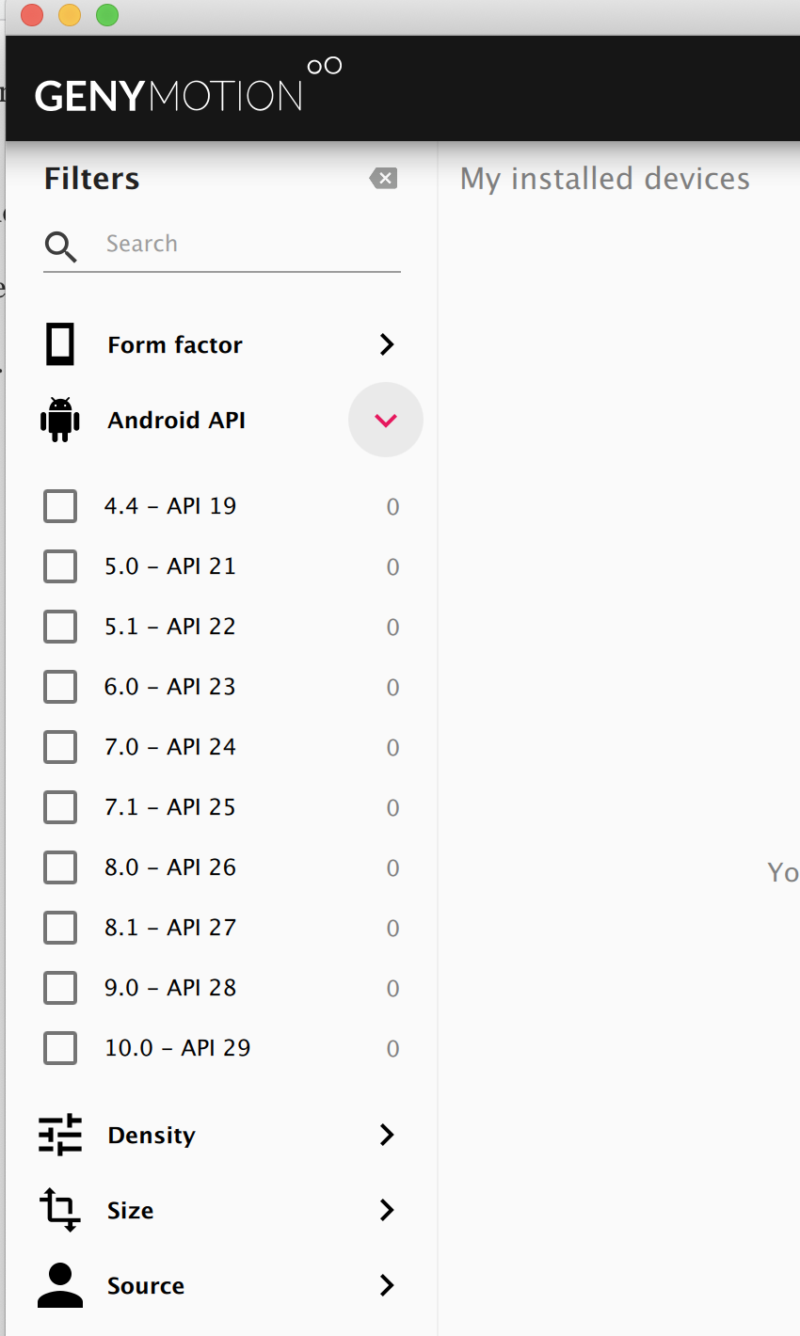Check the 8.0 – API 26 filter
This screenshot has width=800, height=1336.
(60, 867)
